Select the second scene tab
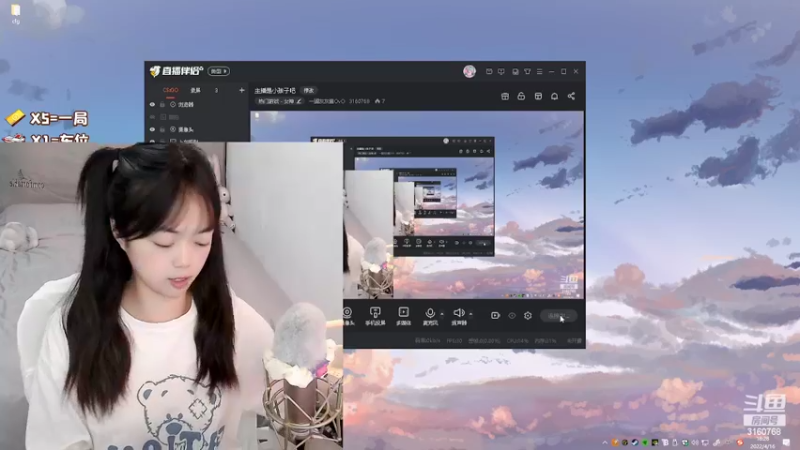This screenshot has height=450, width=800. click(195, 90)
